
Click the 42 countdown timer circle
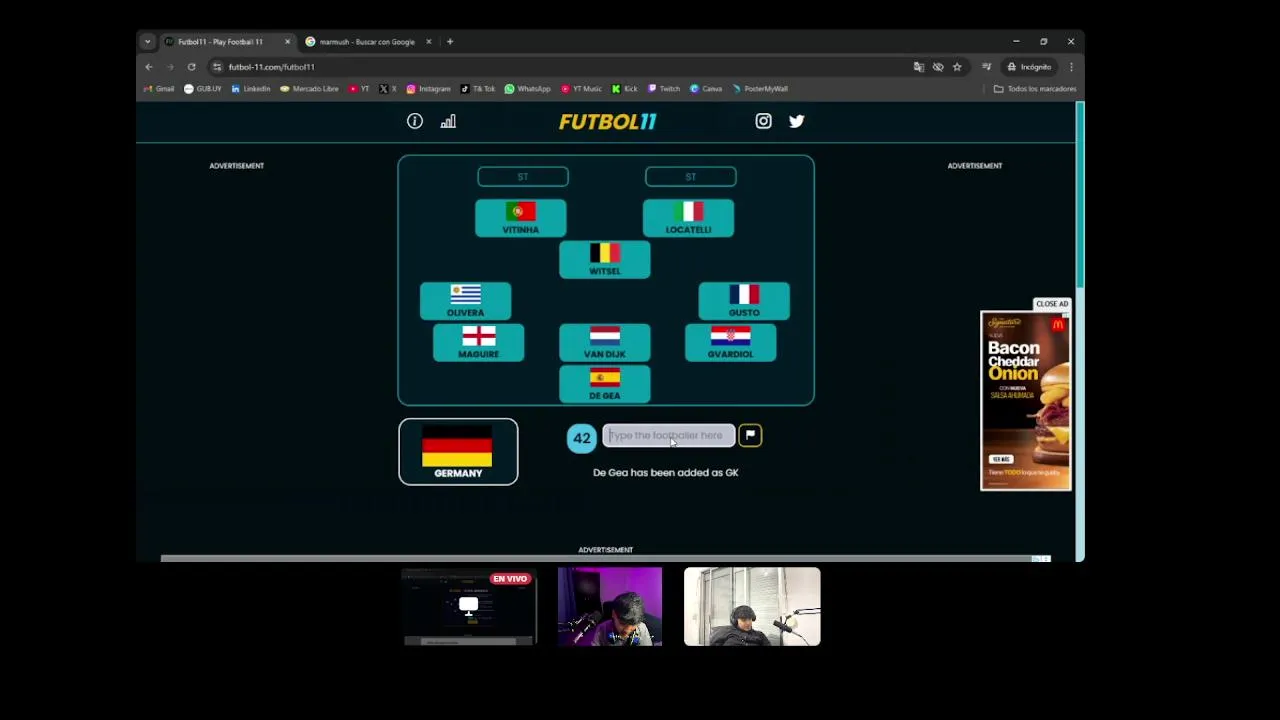click(581, 438)
